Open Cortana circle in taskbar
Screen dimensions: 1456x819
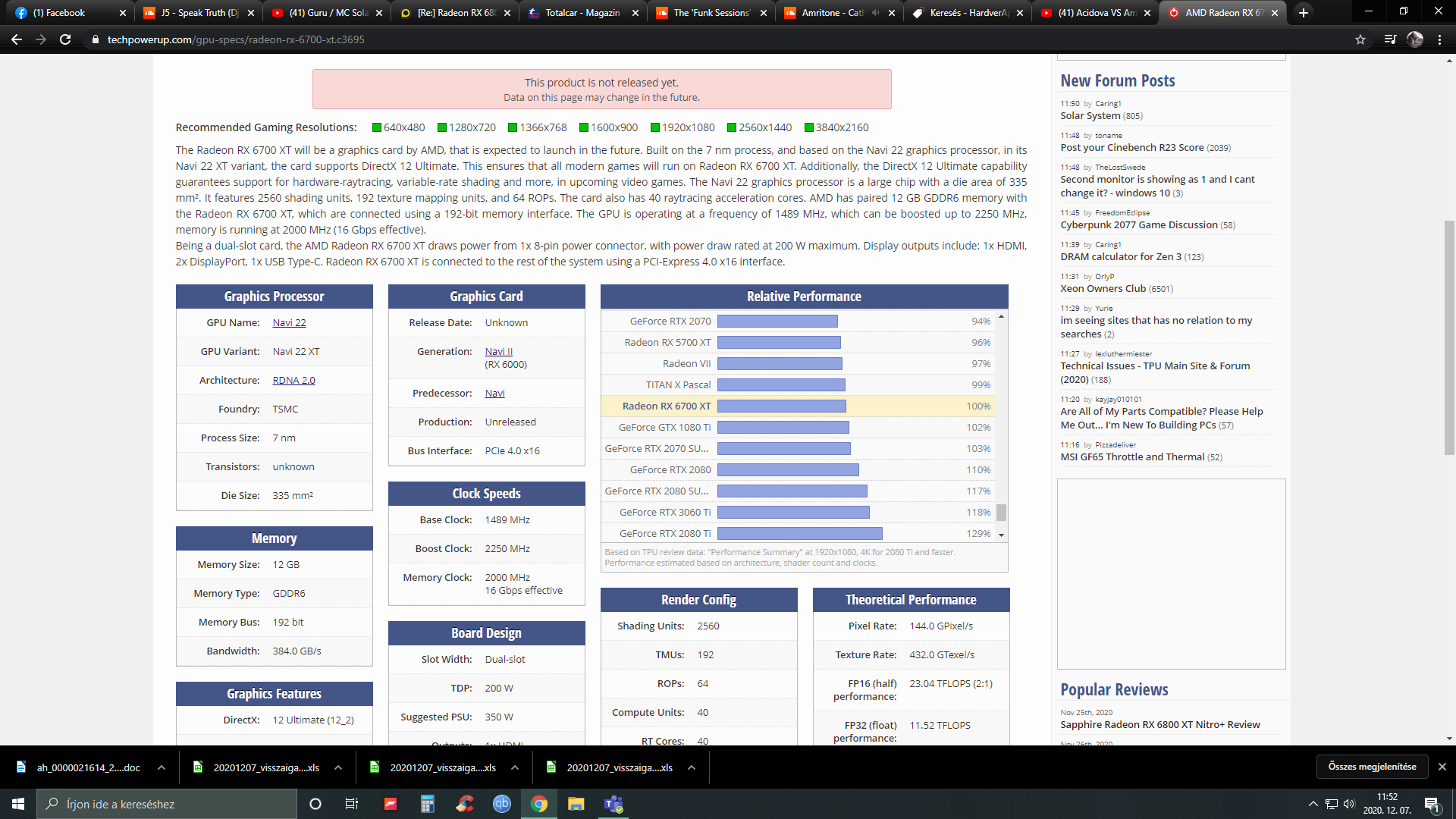point(315,804)
